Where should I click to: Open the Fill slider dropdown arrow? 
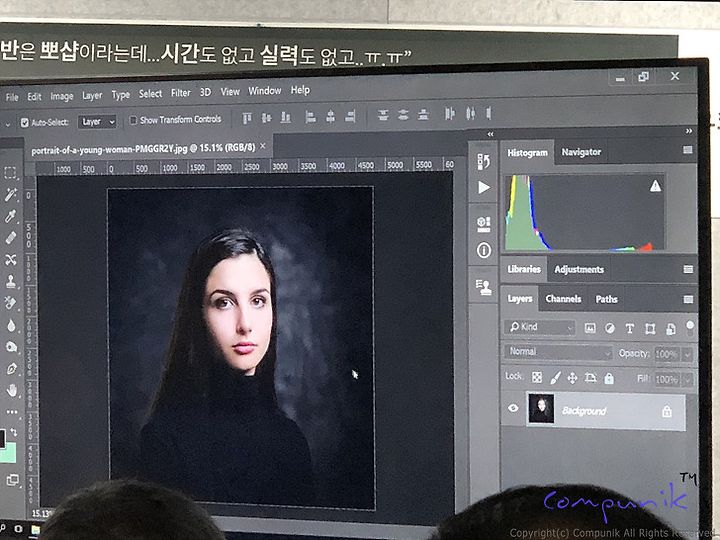688,380
